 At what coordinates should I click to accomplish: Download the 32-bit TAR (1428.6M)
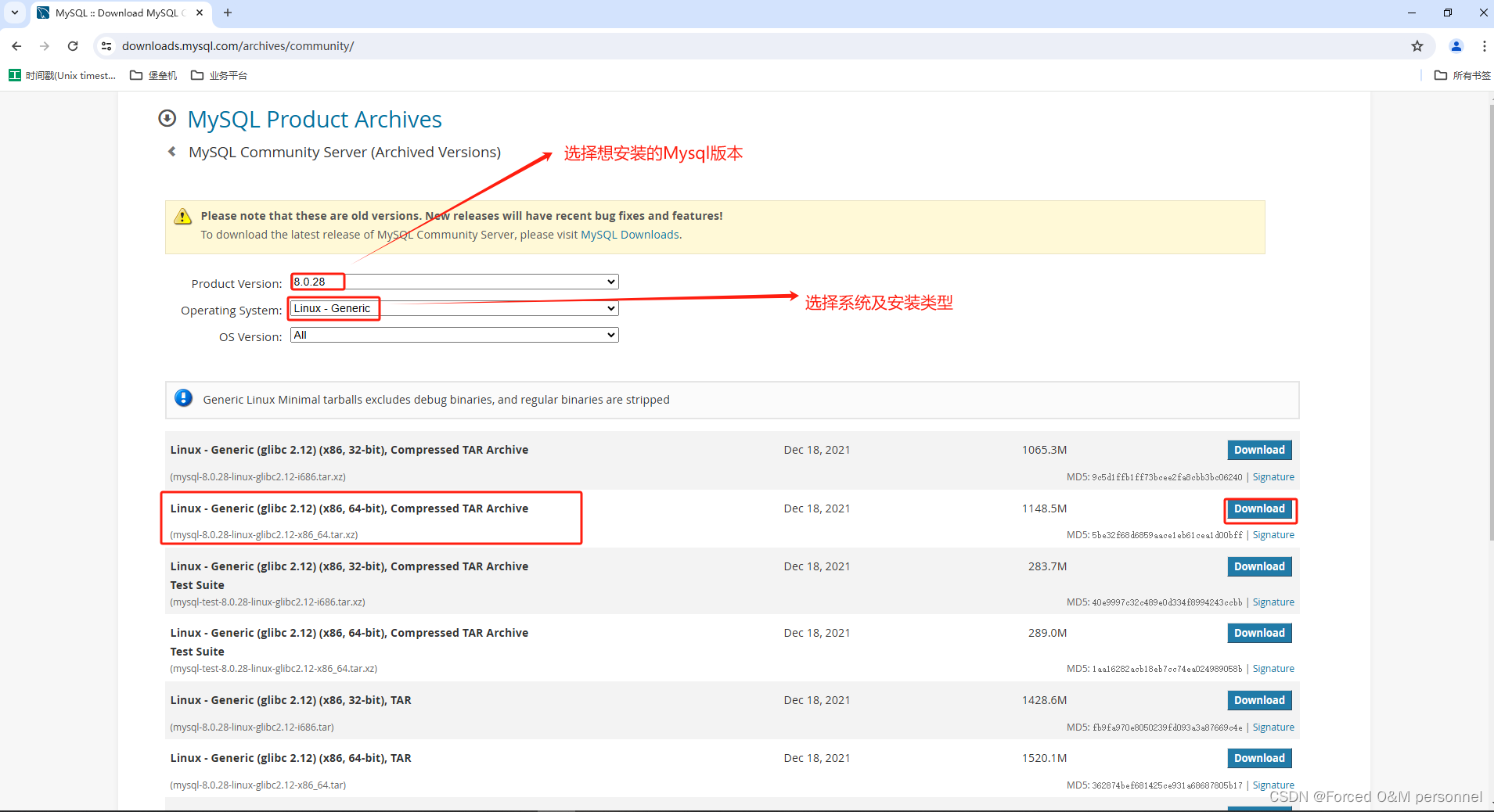pos(1259,700)
